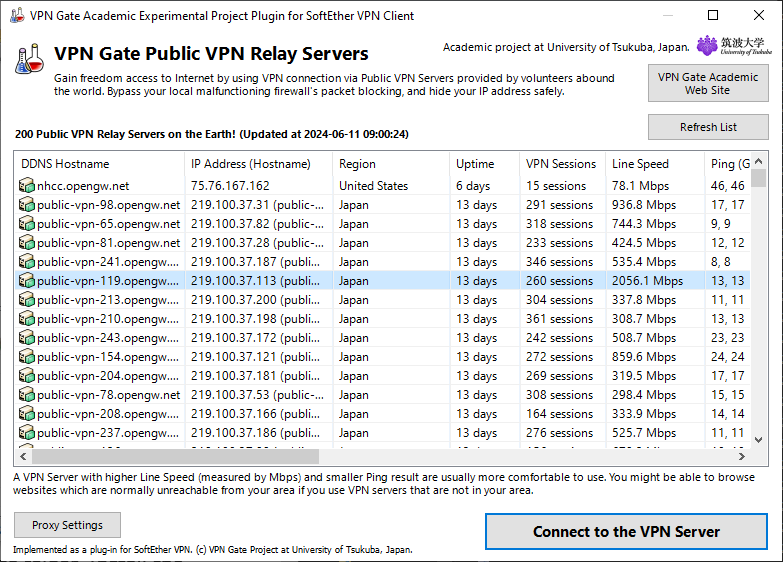Click server icon for public-vpn-81.opengw.net row

(x=26, y=243)
